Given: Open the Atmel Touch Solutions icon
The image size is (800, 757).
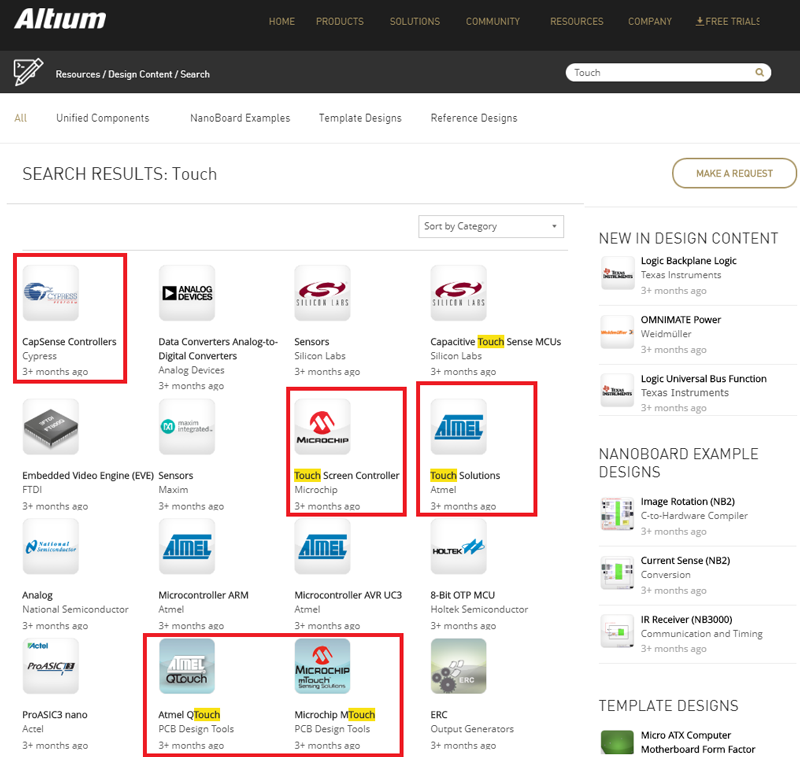Looking at the screenshot, I should [458, 427].
